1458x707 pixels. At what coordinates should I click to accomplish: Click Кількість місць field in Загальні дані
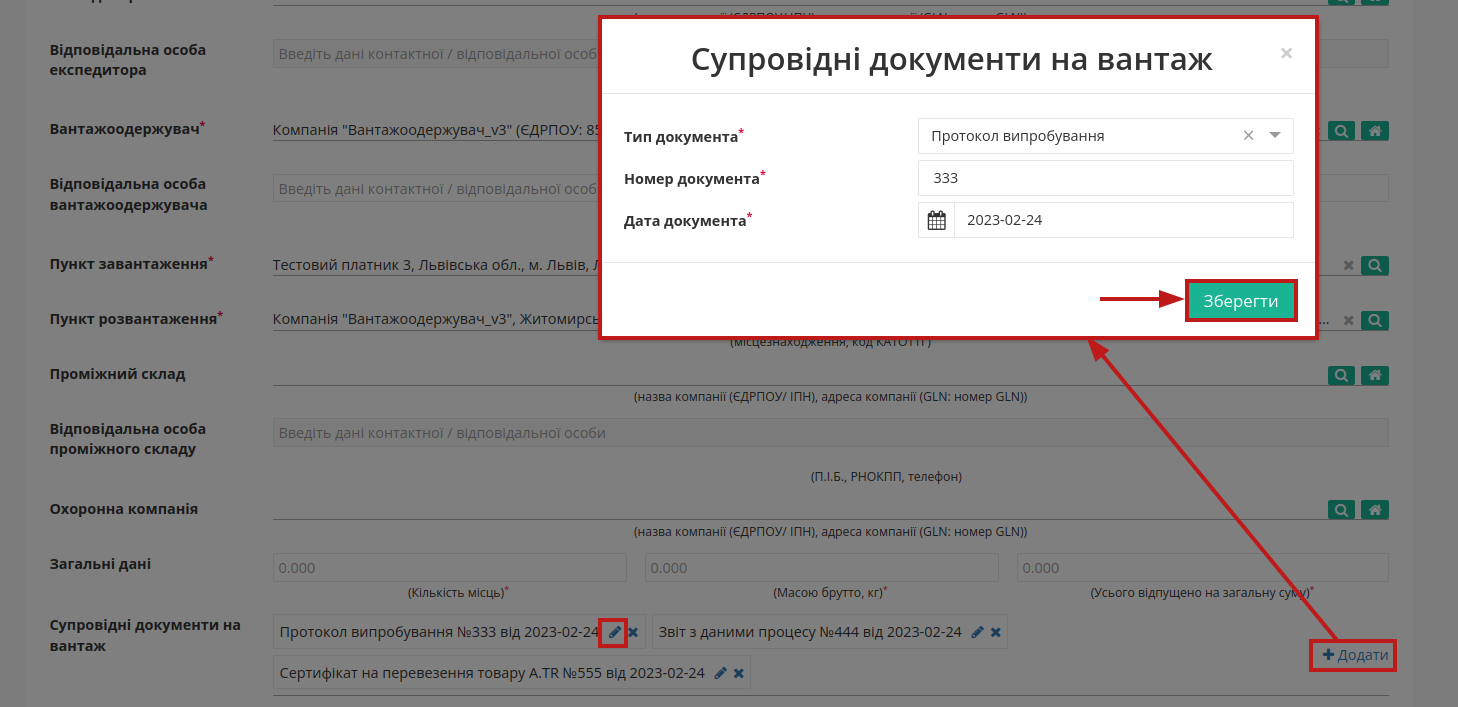[x=450, y=567]
